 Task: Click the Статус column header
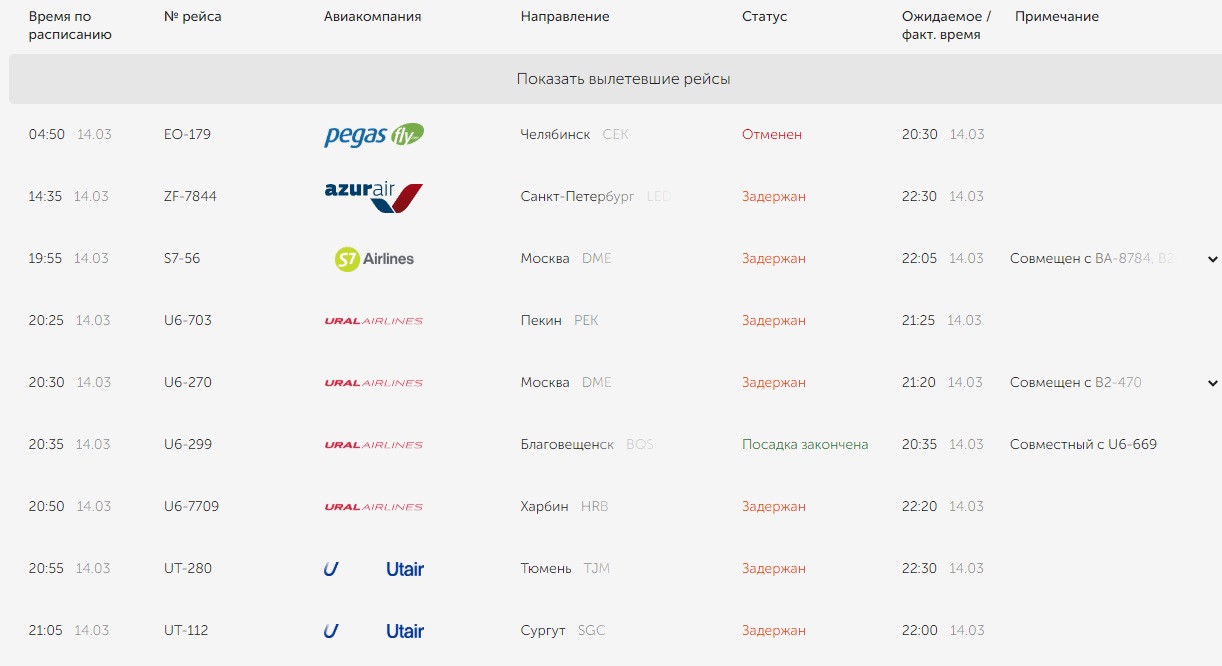click(764, 17)
